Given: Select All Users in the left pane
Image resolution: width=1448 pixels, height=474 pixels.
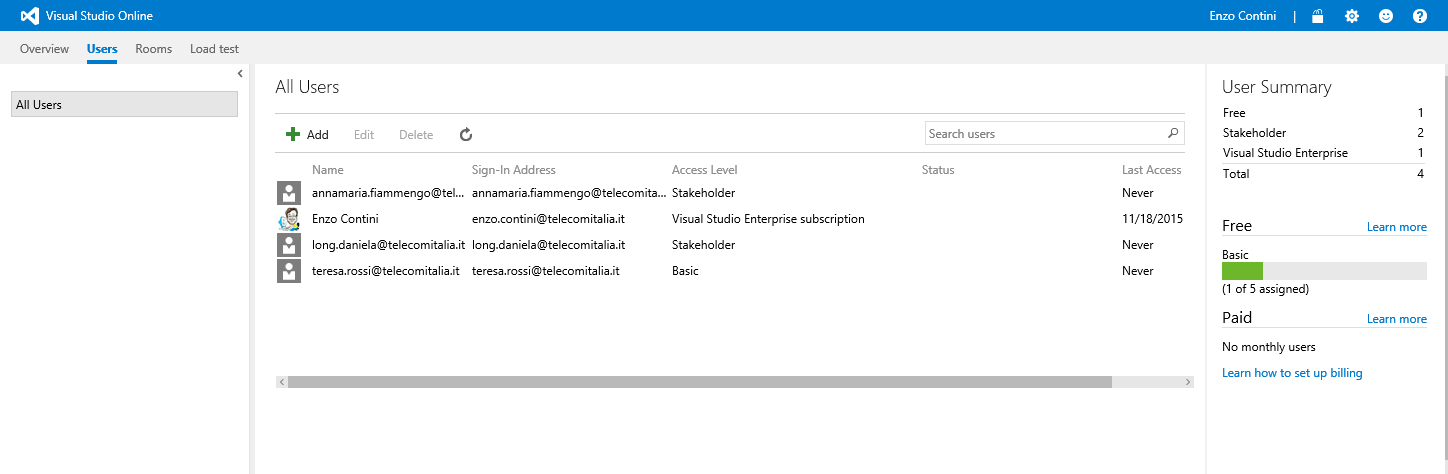Looking at the screenshot, I should coord(124,104).
